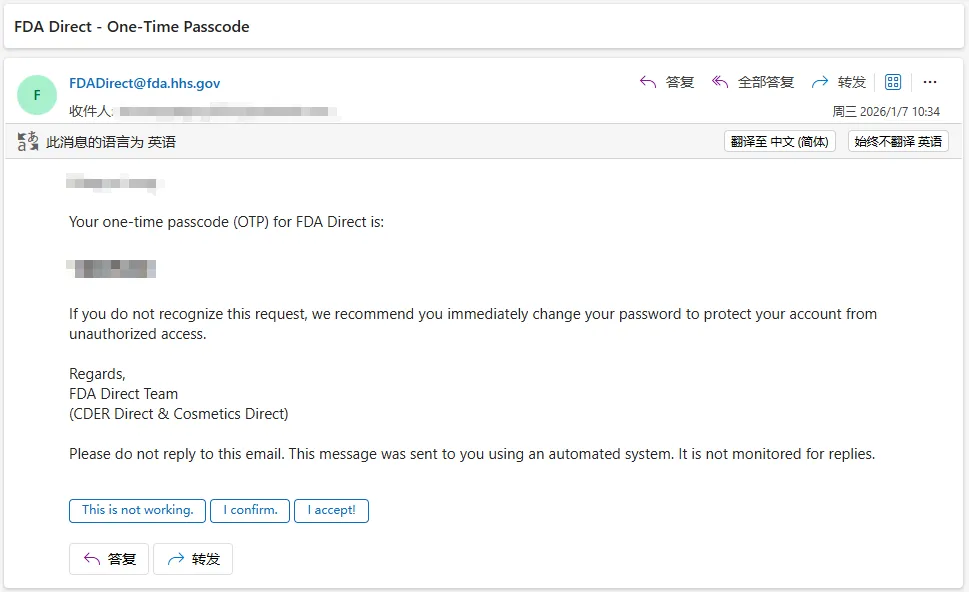Click the email subject "FDA Direct - One-Time Passcode"

pos(131,27)
